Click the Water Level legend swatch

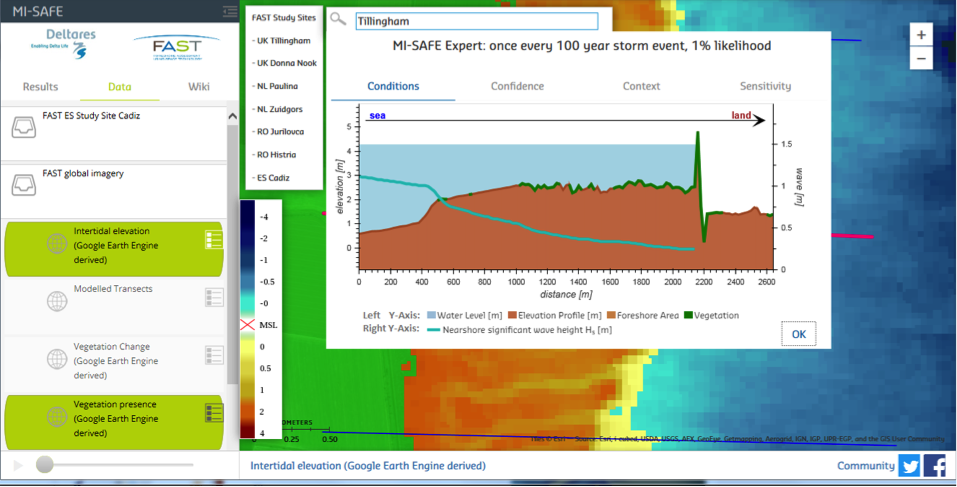(x=430, y=316)
